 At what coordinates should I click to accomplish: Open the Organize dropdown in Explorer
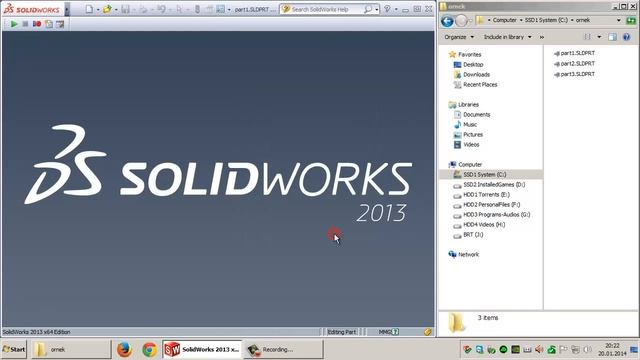[x=459, y=37]
